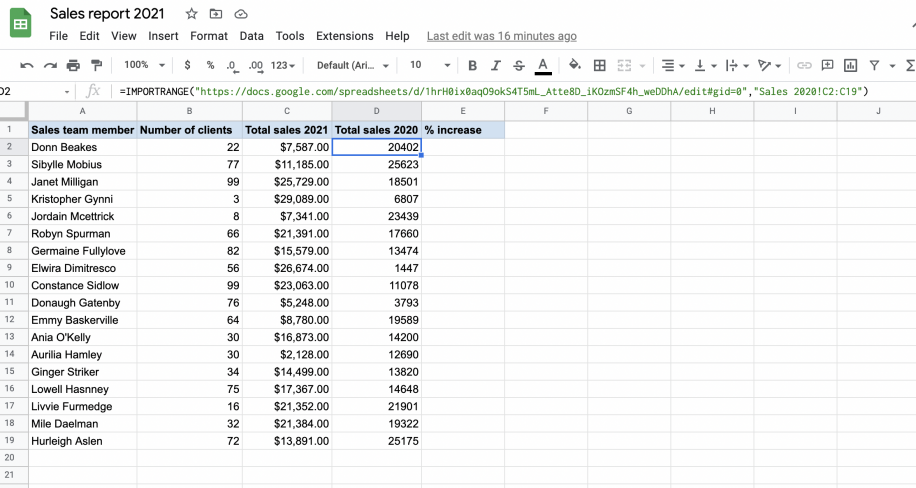Open the 100% zoom dropdown
The width and height of the screenshot is (916, 488).
point(145,65)
